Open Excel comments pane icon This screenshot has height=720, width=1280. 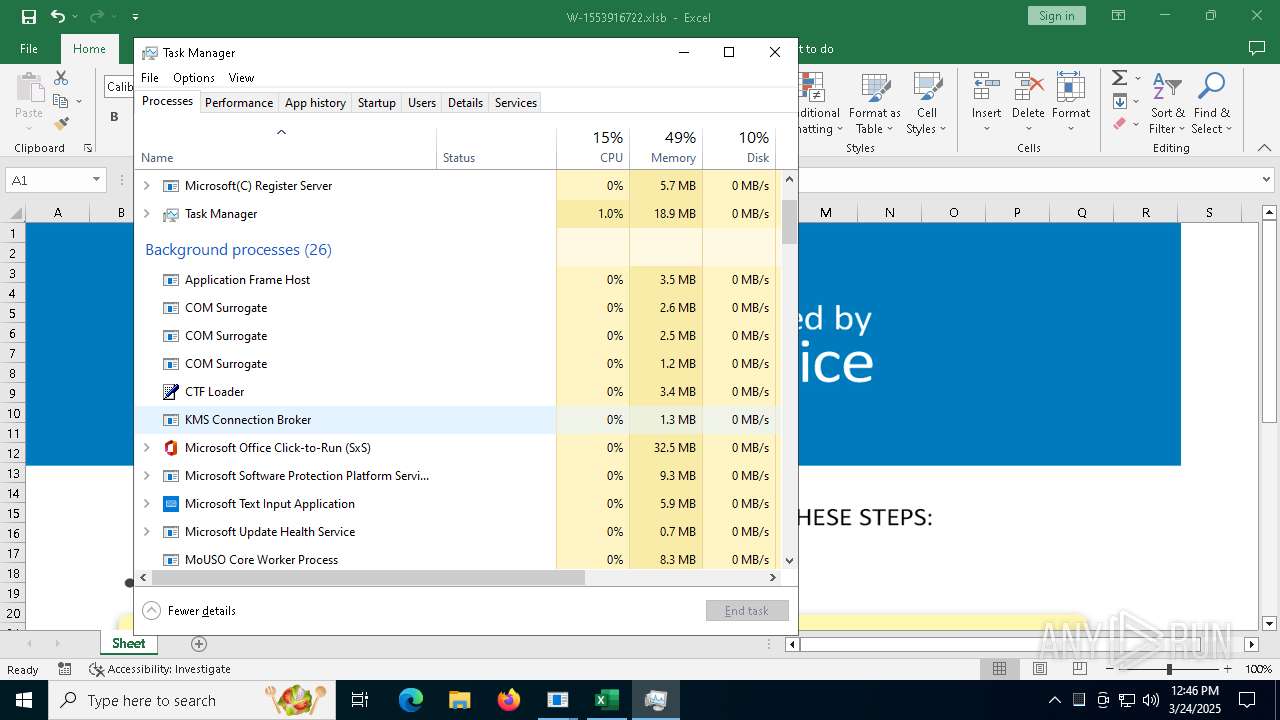point(1257,48)
